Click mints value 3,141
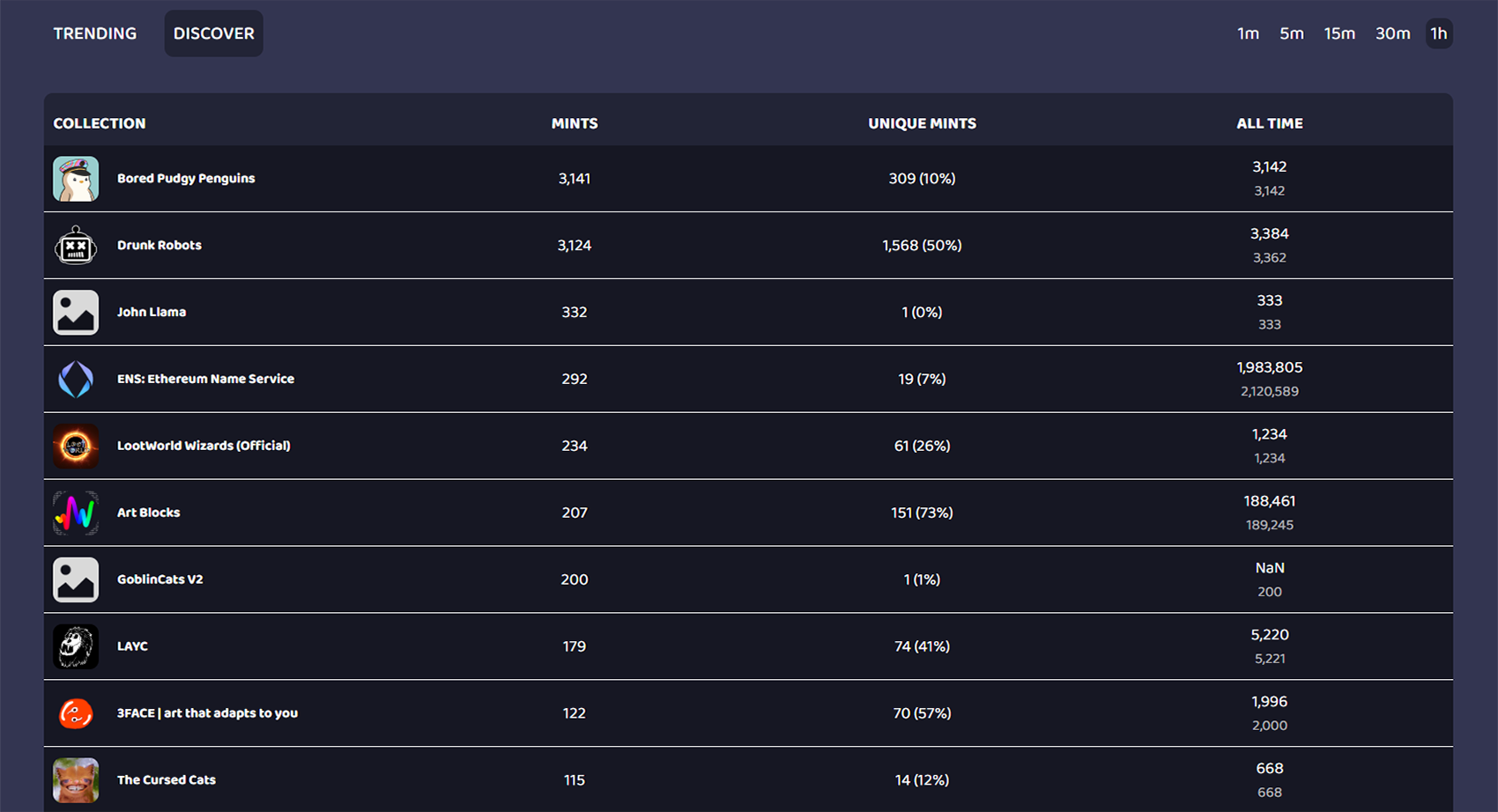 pos(575,179)
